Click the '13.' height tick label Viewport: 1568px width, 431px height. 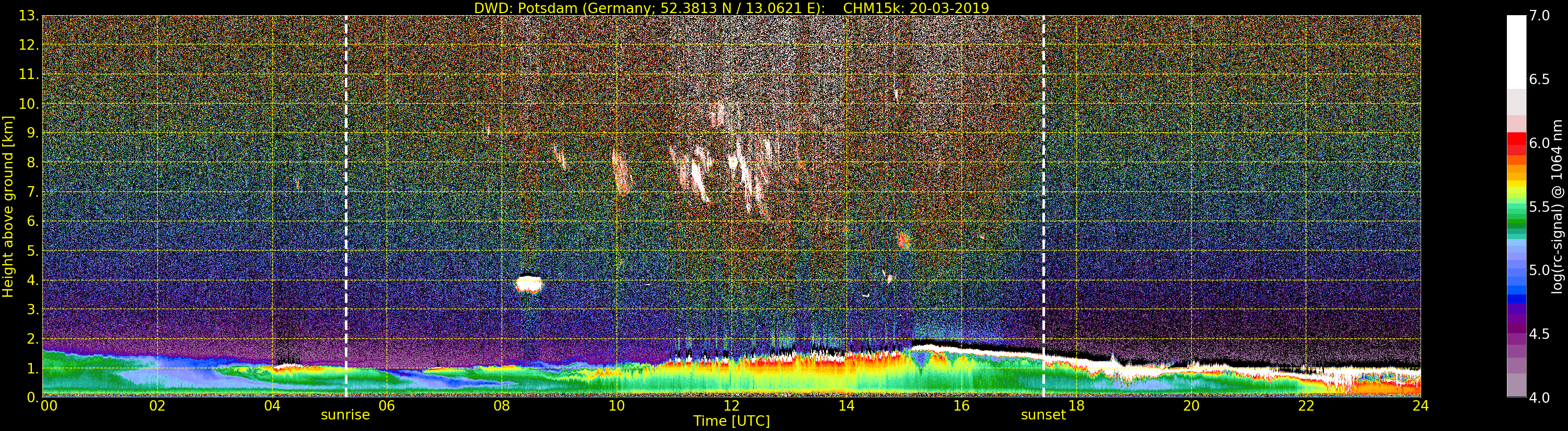point(29,16)
